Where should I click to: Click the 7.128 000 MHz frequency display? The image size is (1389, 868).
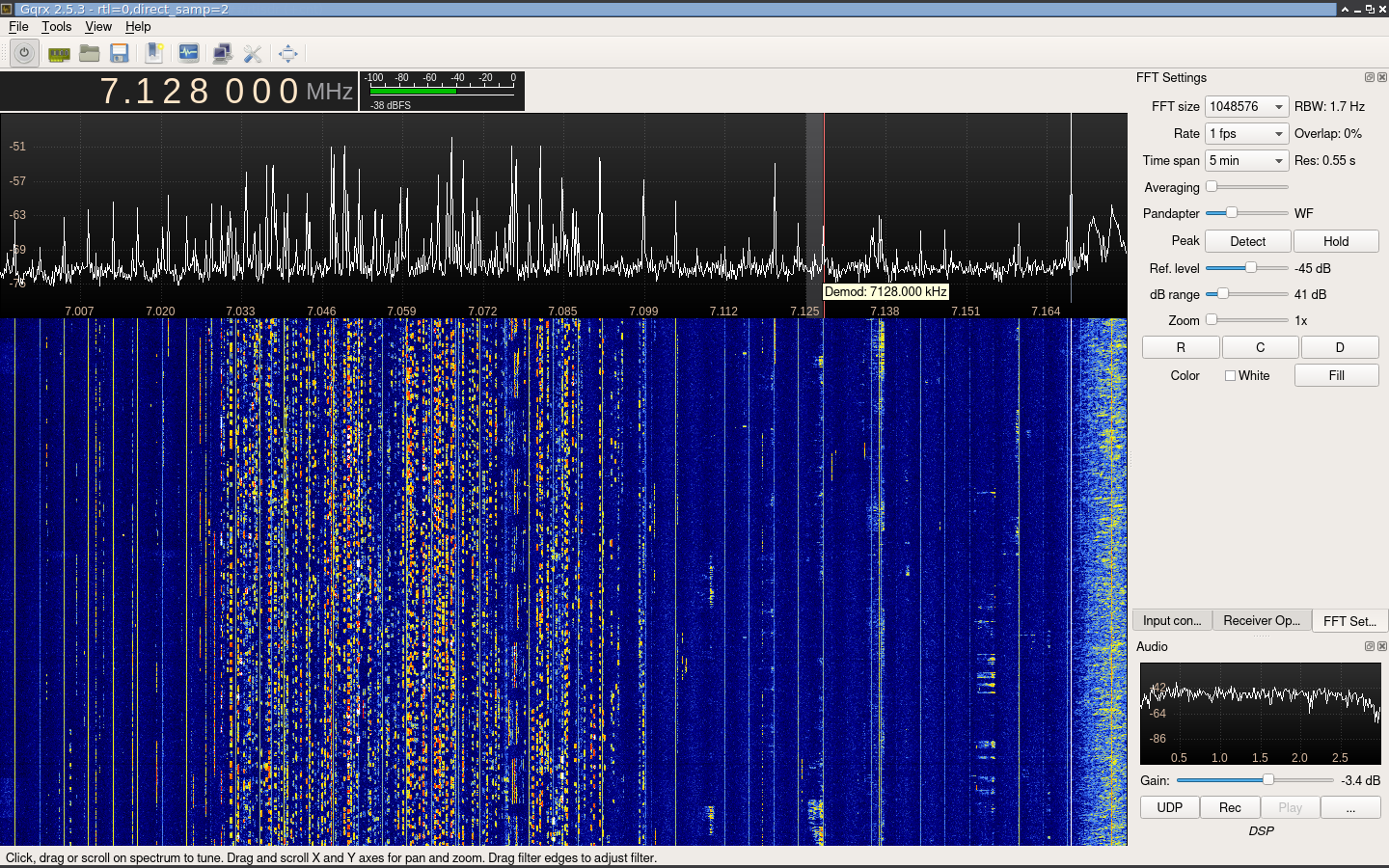pyautogui.click(x=179, y=91)
